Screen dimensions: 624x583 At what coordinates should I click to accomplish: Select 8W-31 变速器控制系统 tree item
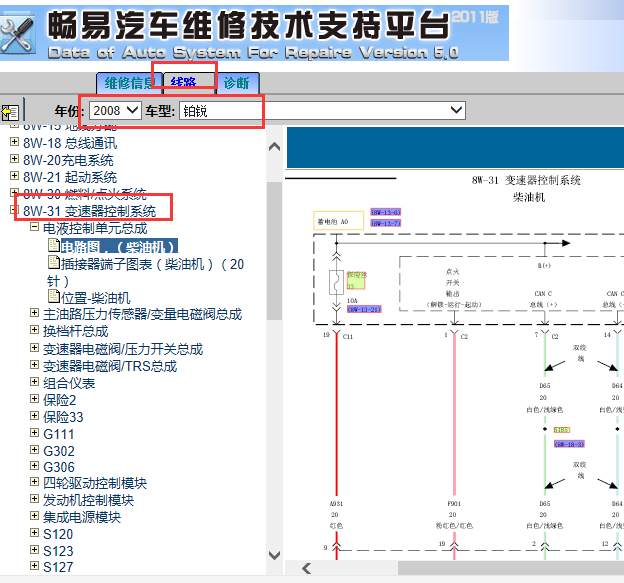click(x=90, y=211)
